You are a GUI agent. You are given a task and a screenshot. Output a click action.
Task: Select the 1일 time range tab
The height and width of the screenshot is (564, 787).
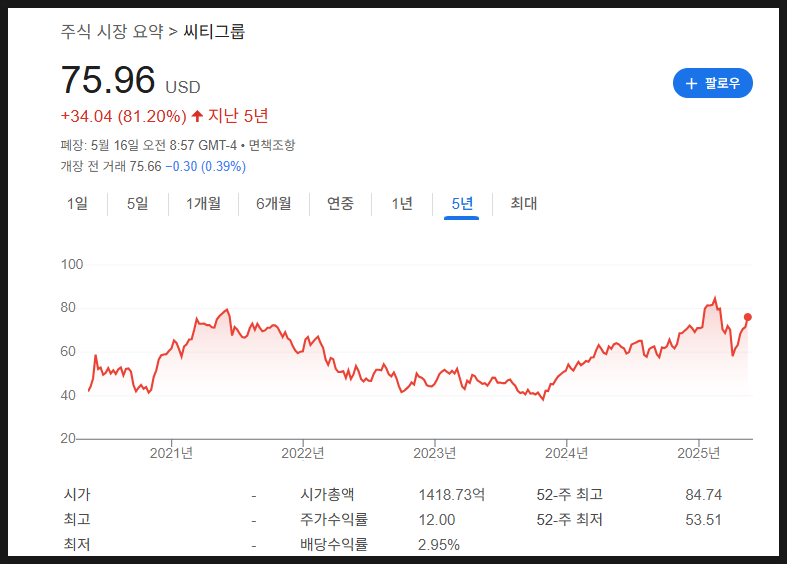click(77, 204)
